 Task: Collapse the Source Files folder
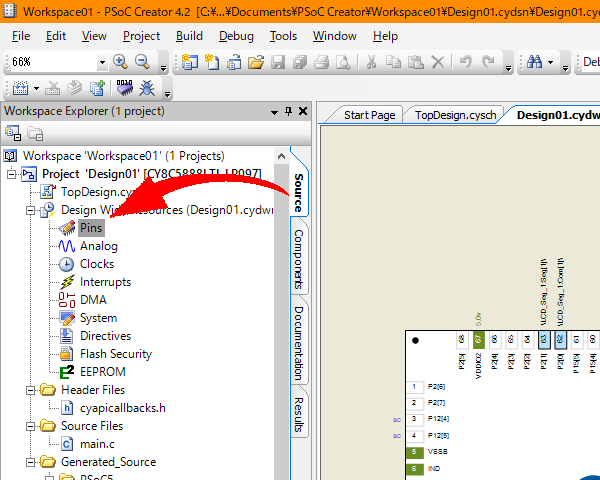pyautogui.click(x=31, y=426)
